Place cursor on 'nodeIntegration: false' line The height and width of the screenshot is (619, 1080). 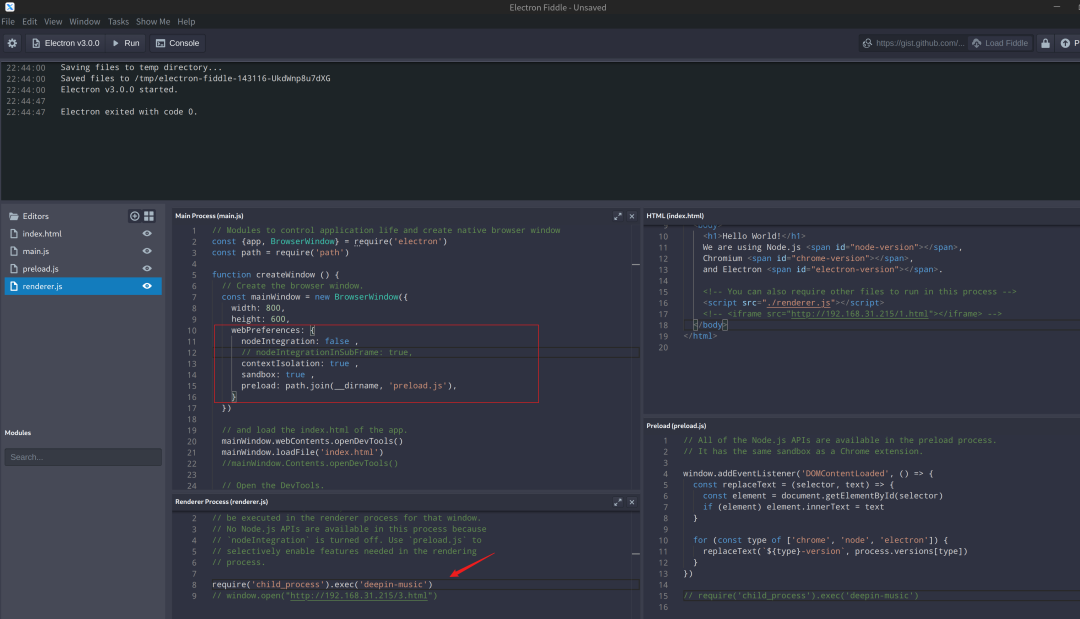300,341
